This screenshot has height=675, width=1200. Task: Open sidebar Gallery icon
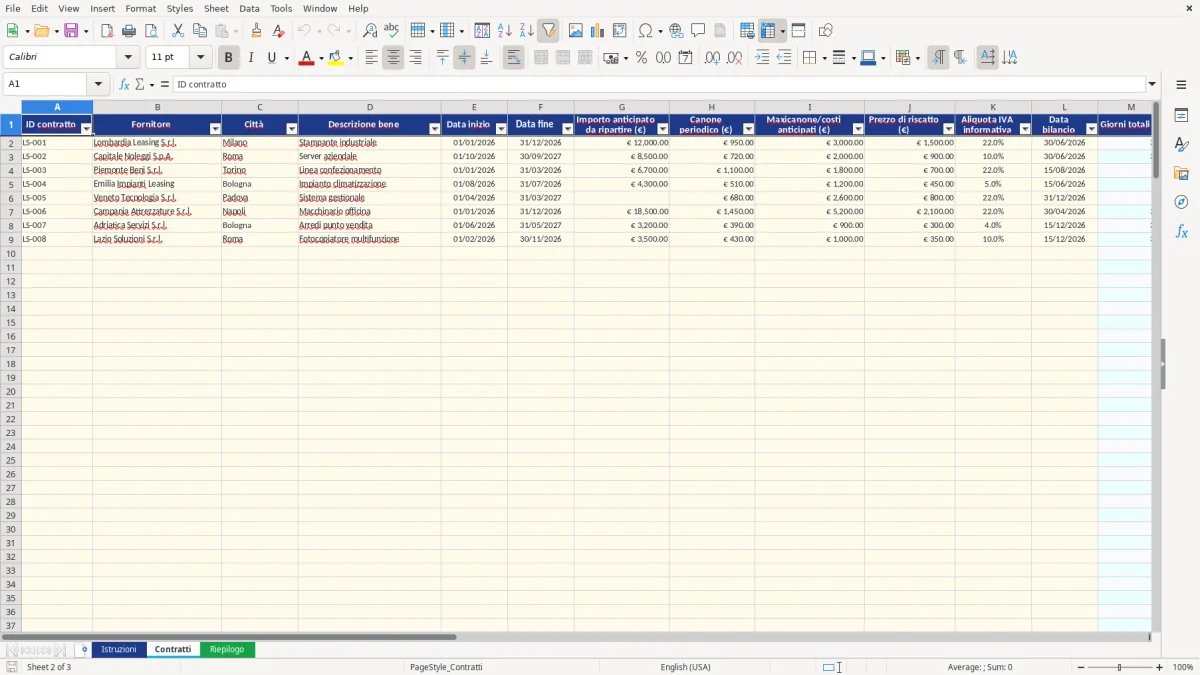[1181, 174]
